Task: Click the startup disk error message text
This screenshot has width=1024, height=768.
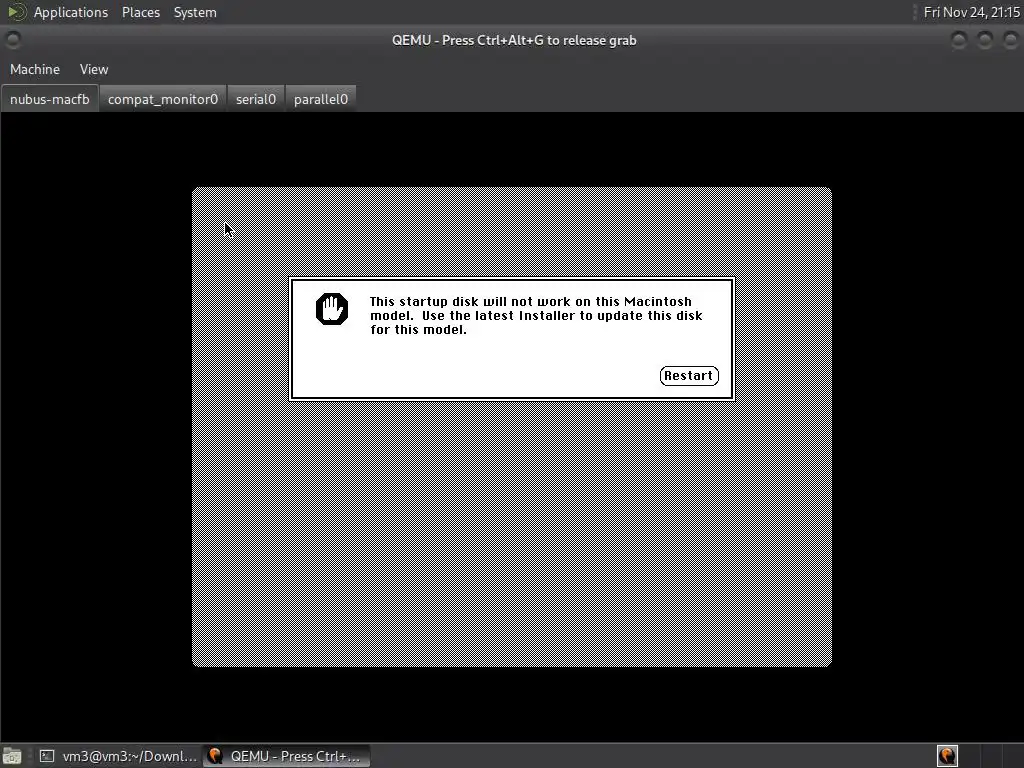Action: tap(536, 315)
